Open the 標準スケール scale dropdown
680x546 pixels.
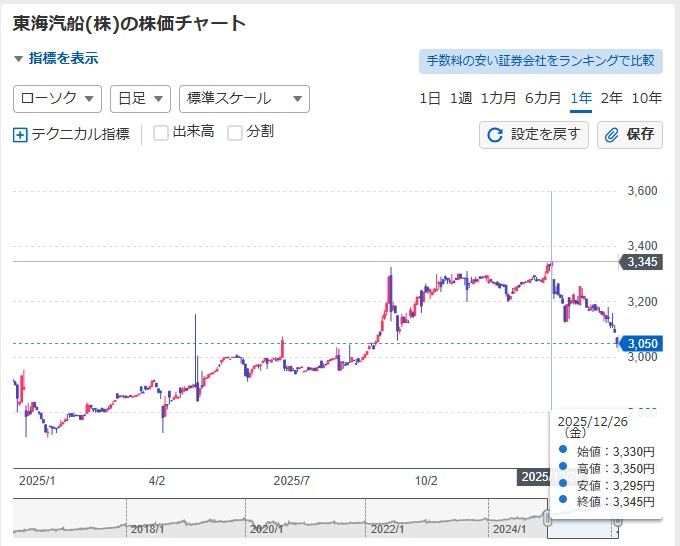point(244,99)
